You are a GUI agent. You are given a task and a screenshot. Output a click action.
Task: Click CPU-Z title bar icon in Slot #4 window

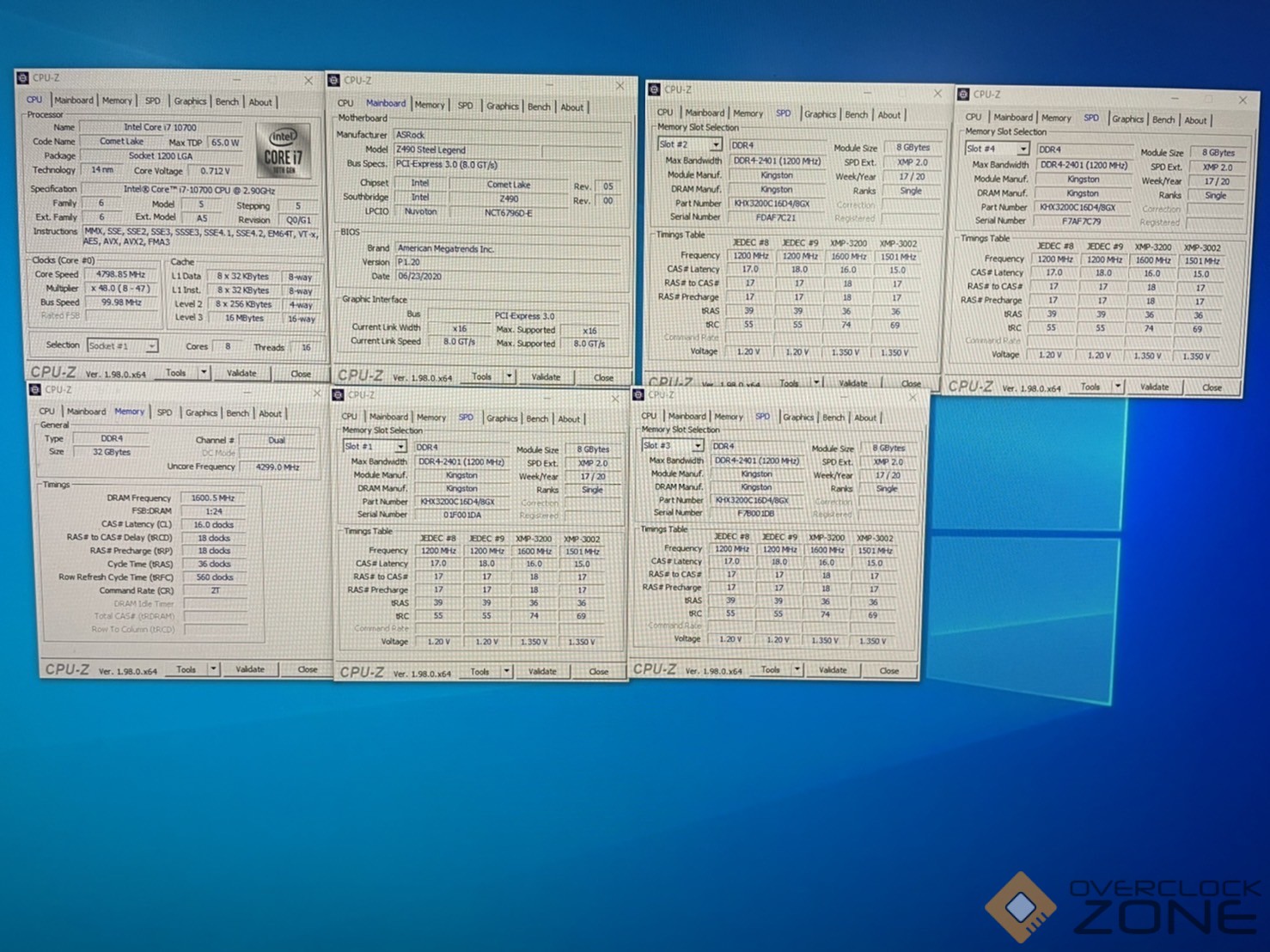963,95
